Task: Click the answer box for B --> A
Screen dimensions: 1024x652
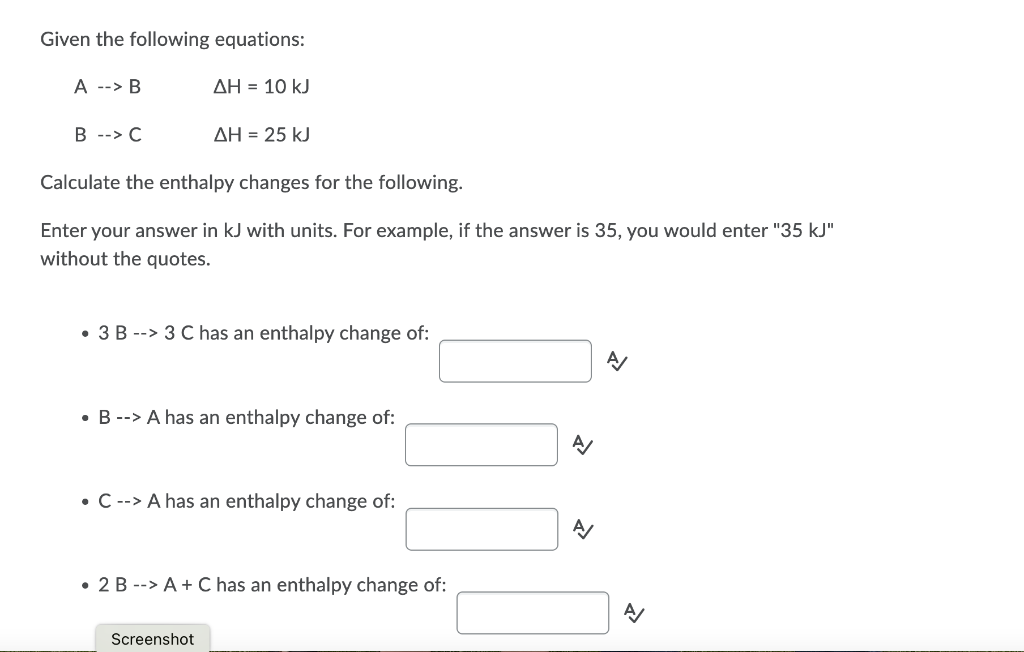Action: 481,445
